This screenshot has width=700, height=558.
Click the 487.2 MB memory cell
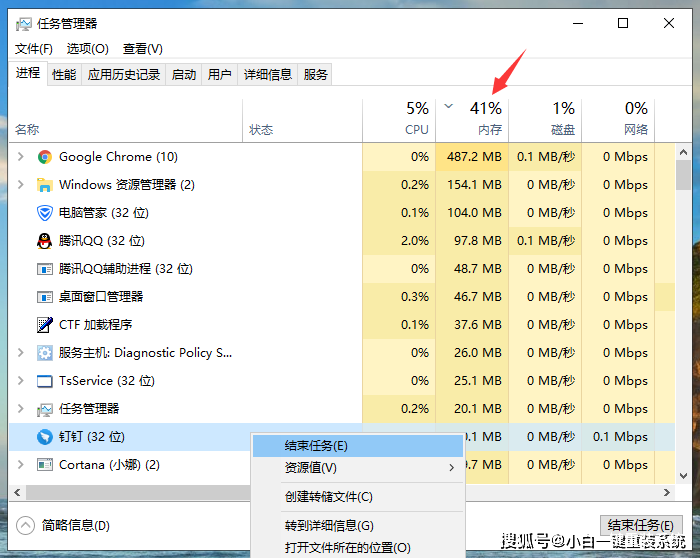(472, 157)
